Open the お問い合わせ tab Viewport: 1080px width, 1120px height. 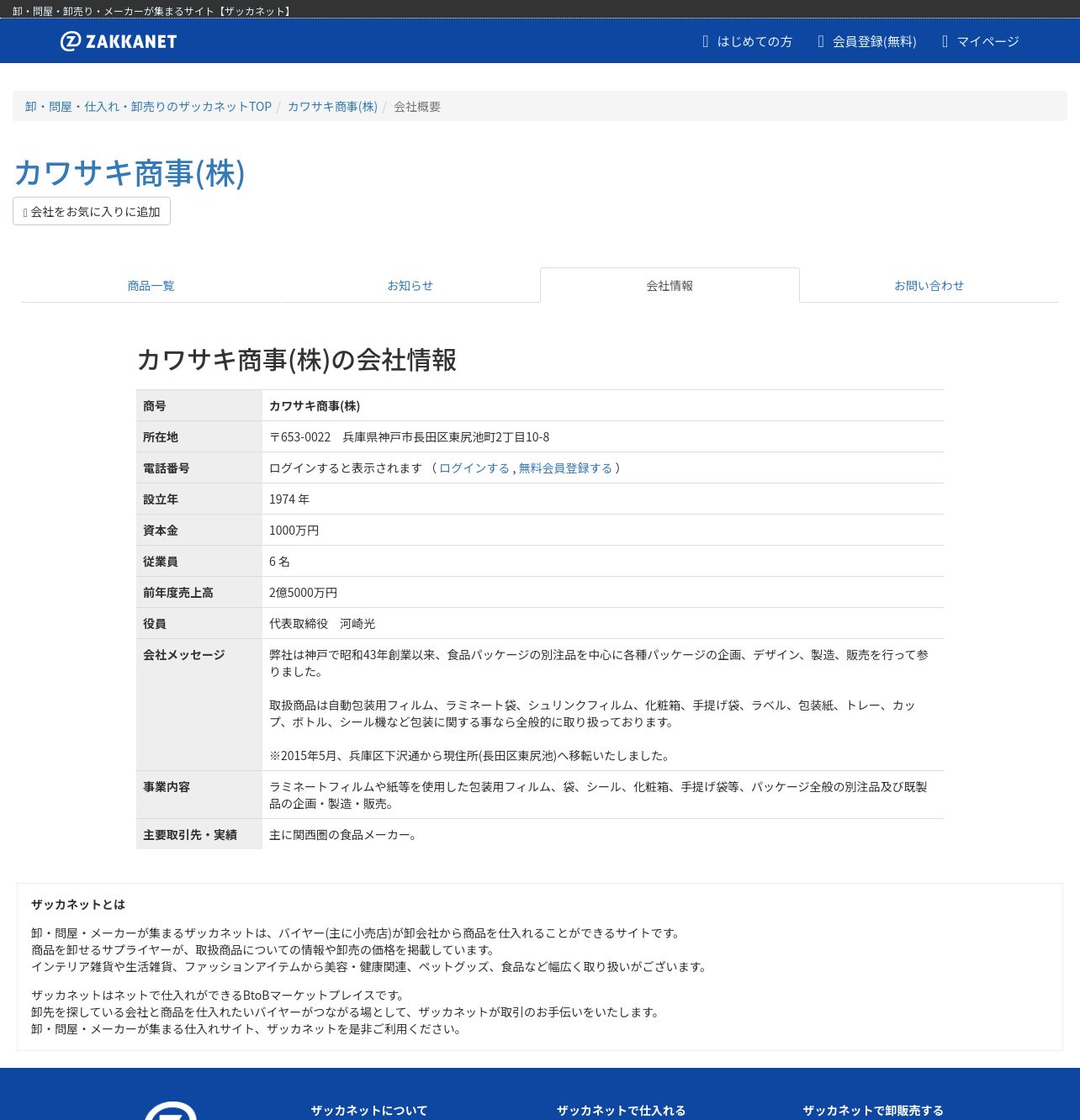coord(929,286)
